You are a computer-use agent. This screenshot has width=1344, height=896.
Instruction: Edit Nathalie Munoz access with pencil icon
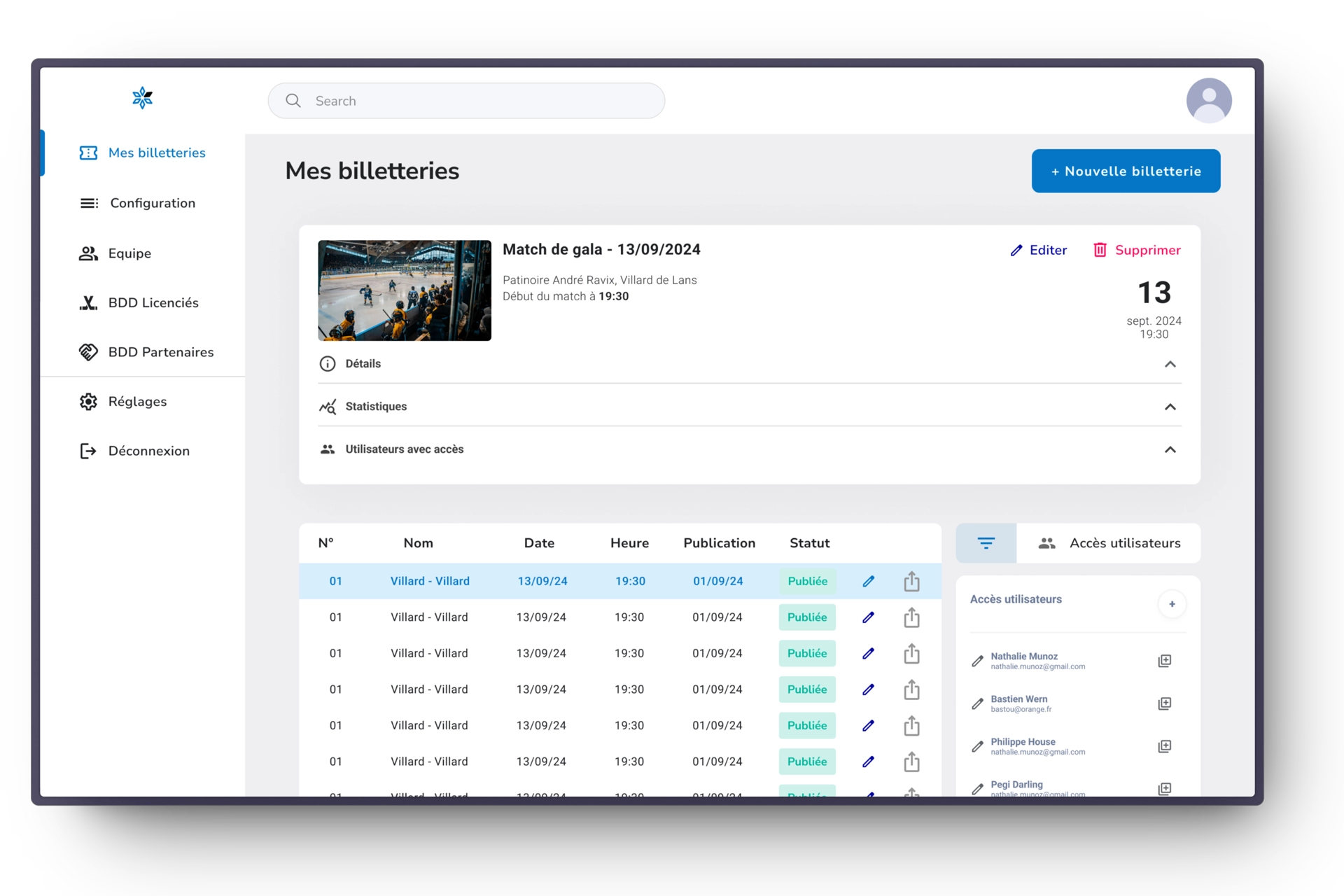(977, 661)
